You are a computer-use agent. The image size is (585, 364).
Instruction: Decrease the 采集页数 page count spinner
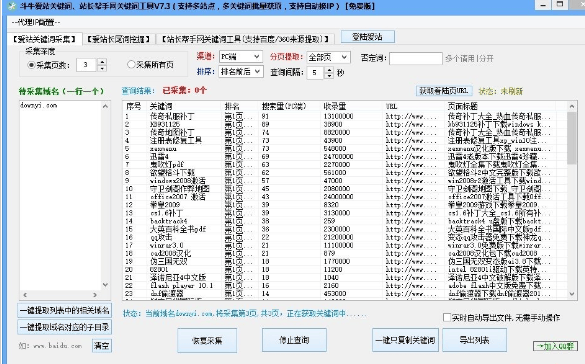point(102,68)
